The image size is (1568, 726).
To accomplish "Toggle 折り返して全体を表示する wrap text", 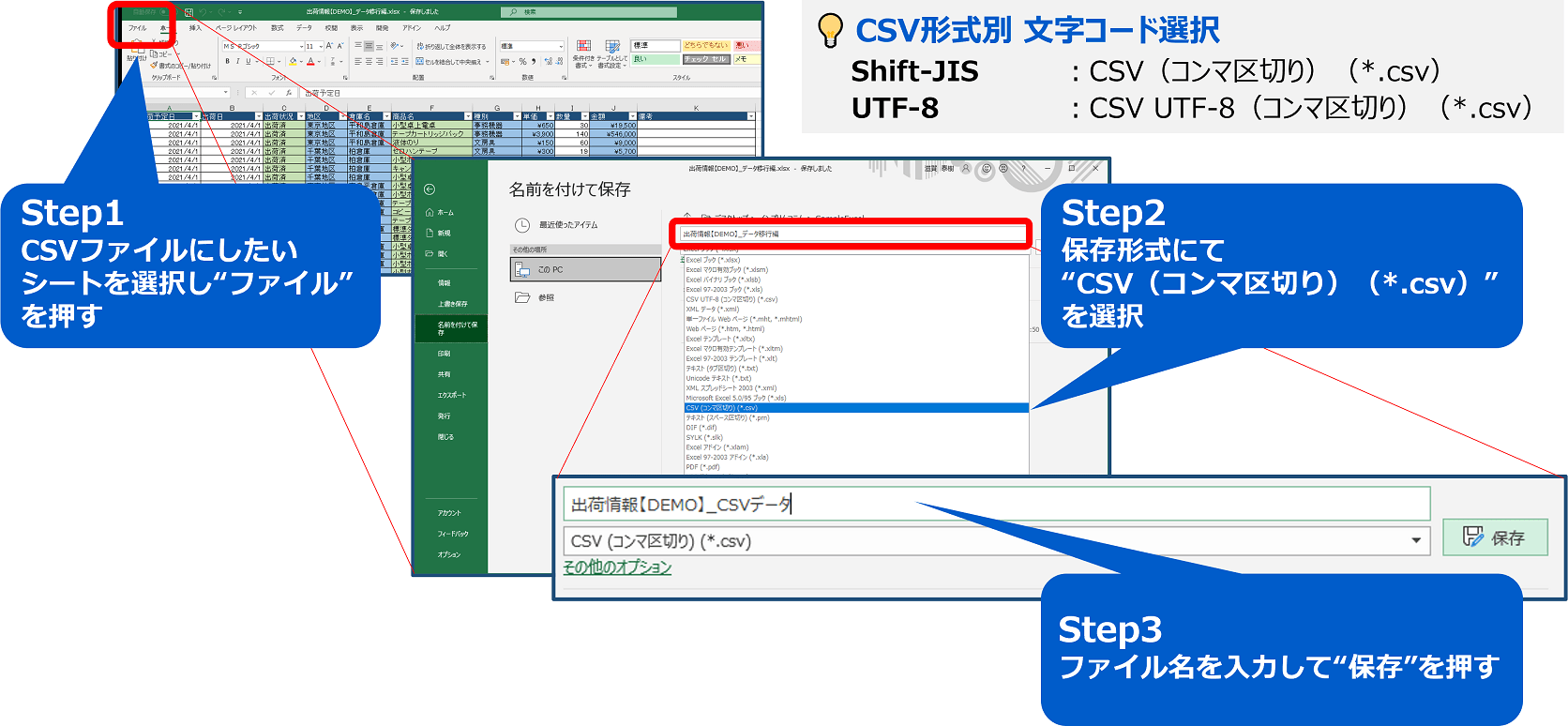I will [x=452, y=46].
